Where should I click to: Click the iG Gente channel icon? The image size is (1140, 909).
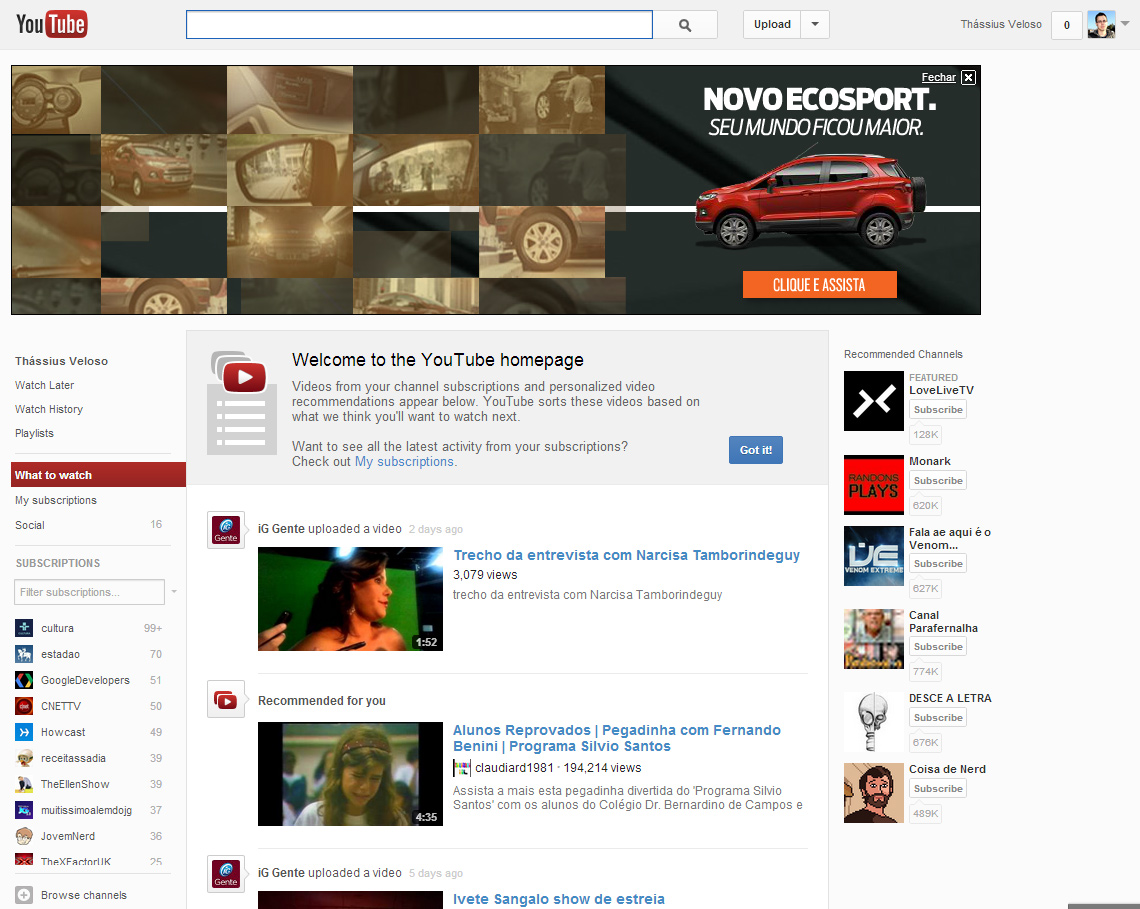[226, 530]
